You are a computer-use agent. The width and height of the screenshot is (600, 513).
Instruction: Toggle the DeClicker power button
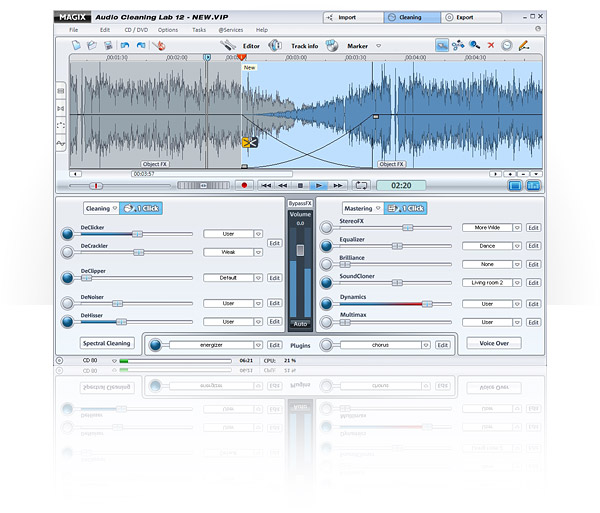(67, 234)
